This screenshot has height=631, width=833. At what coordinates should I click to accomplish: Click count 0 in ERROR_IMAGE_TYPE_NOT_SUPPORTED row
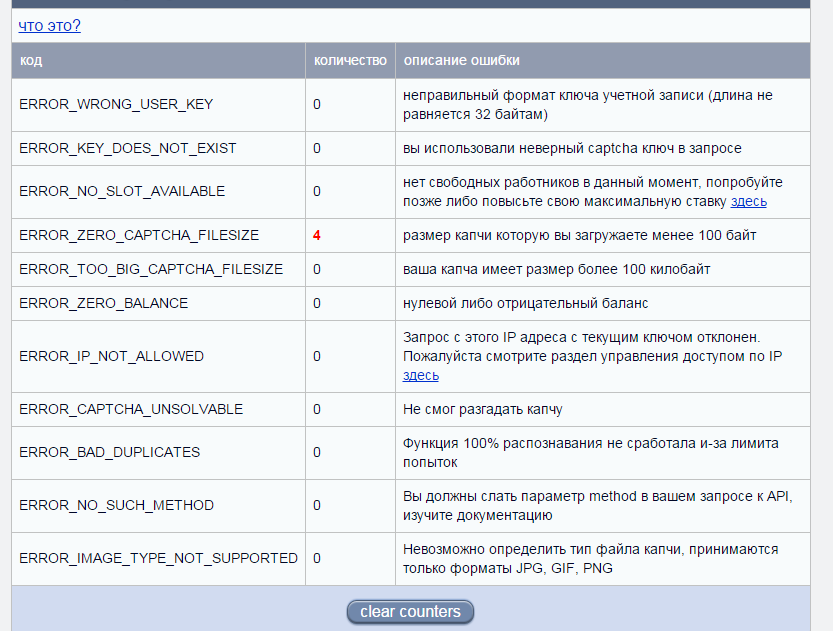317,558
